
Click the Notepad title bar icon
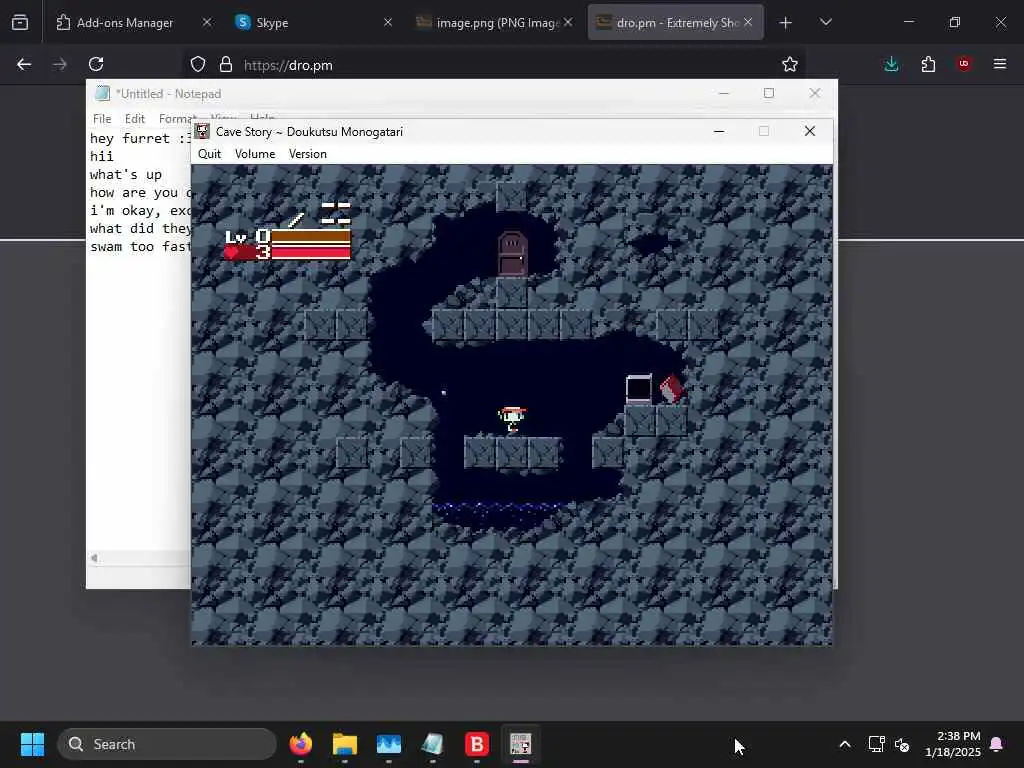click(x=102, y=93)
